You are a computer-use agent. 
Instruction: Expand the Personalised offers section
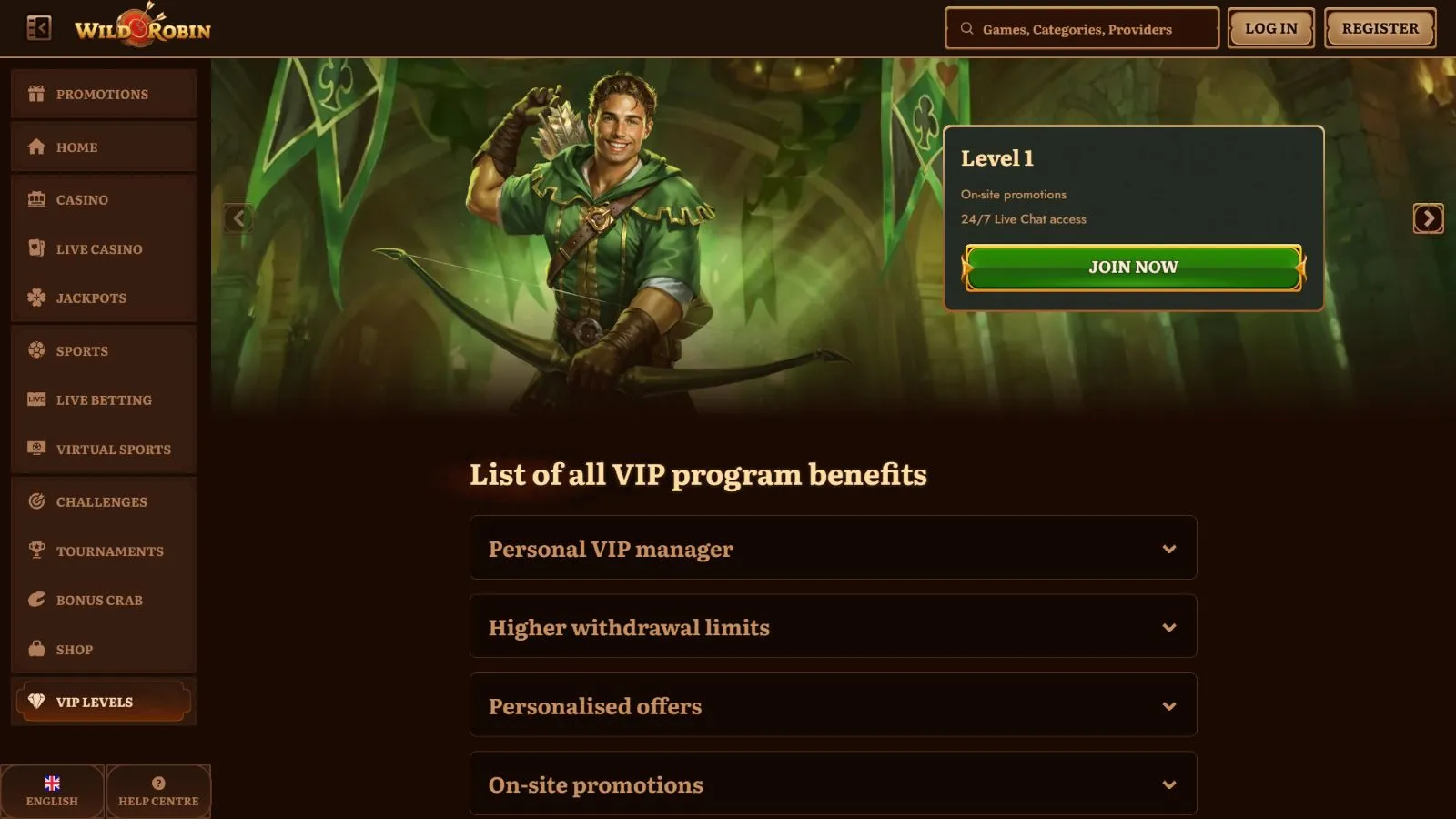click(x=833, y=705)
